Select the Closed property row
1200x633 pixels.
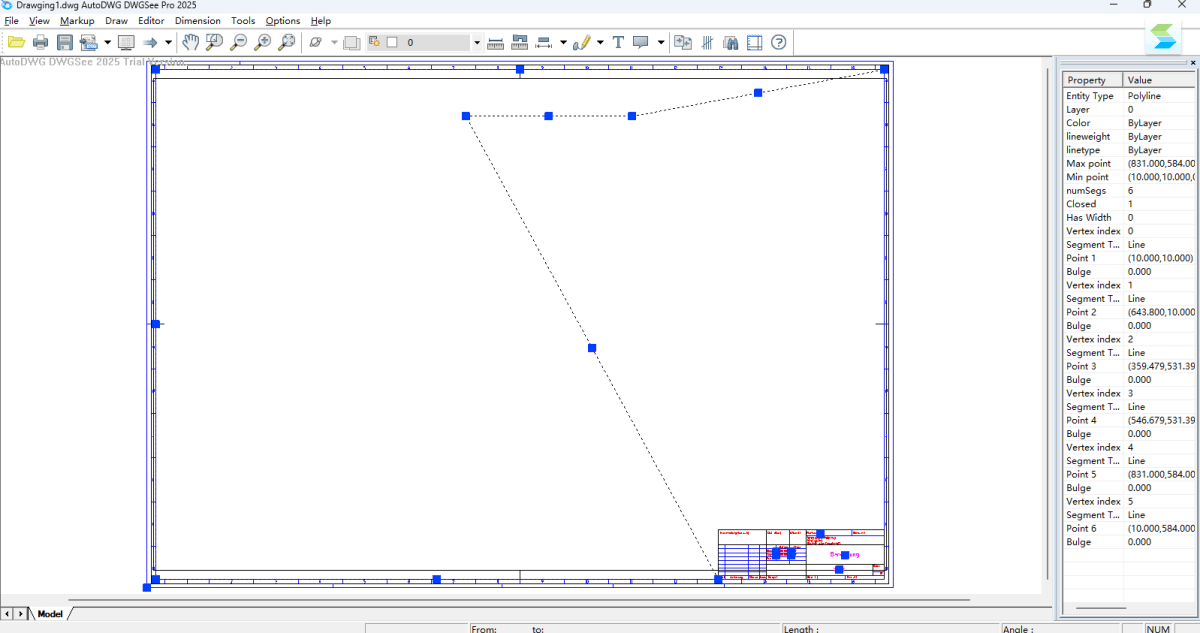click(x=1128, y=204)
